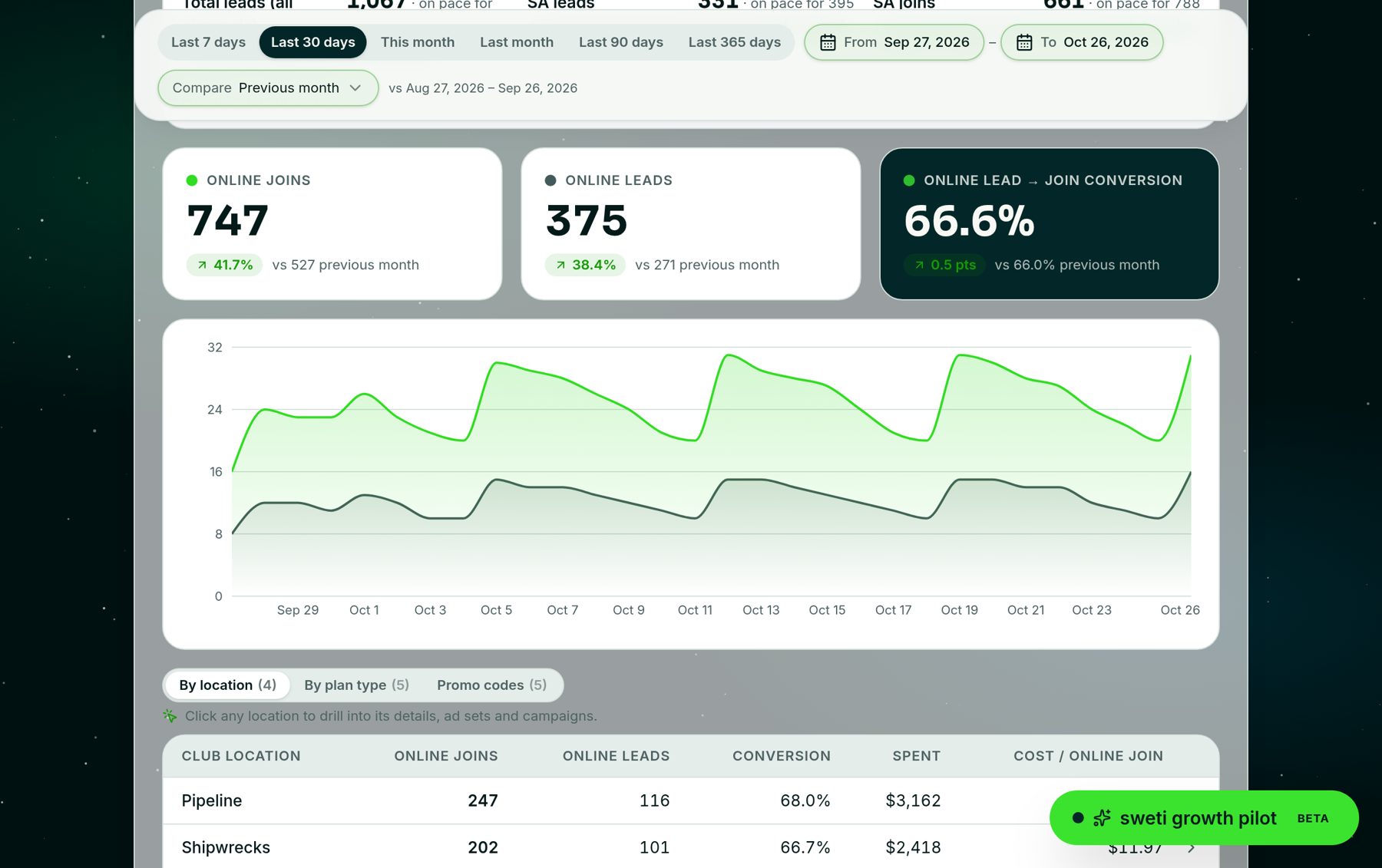Click the 41.7% increase arrow badge
This screenshot has width=1382, height=868.
pyautogui.click(x=224, y=265)
